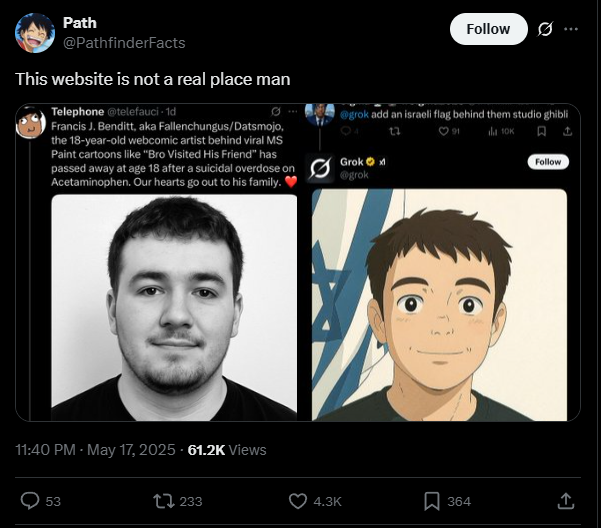Open the 11:40 PM May 17 timestamp
This screenshot has width=601, height=528.
tap(95, 450)
